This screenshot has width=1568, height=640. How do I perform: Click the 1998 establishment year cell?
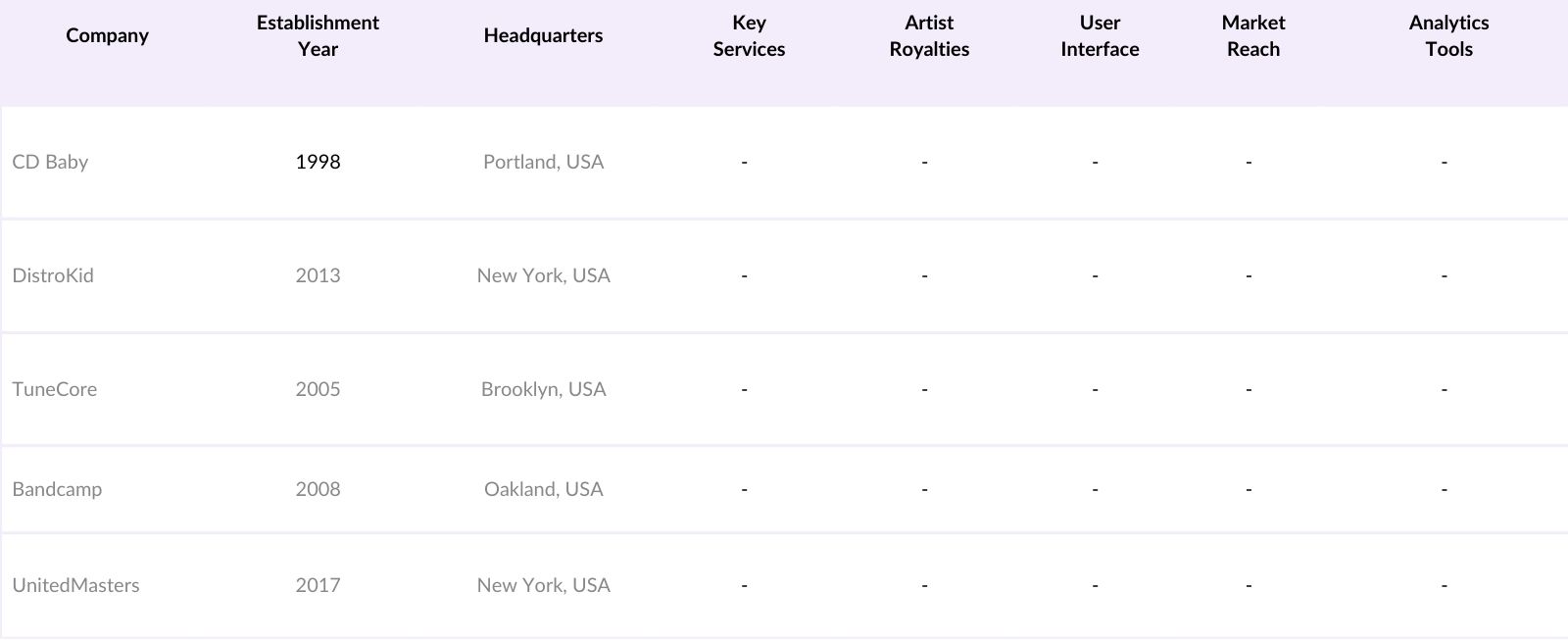click(x=318, y=162)
